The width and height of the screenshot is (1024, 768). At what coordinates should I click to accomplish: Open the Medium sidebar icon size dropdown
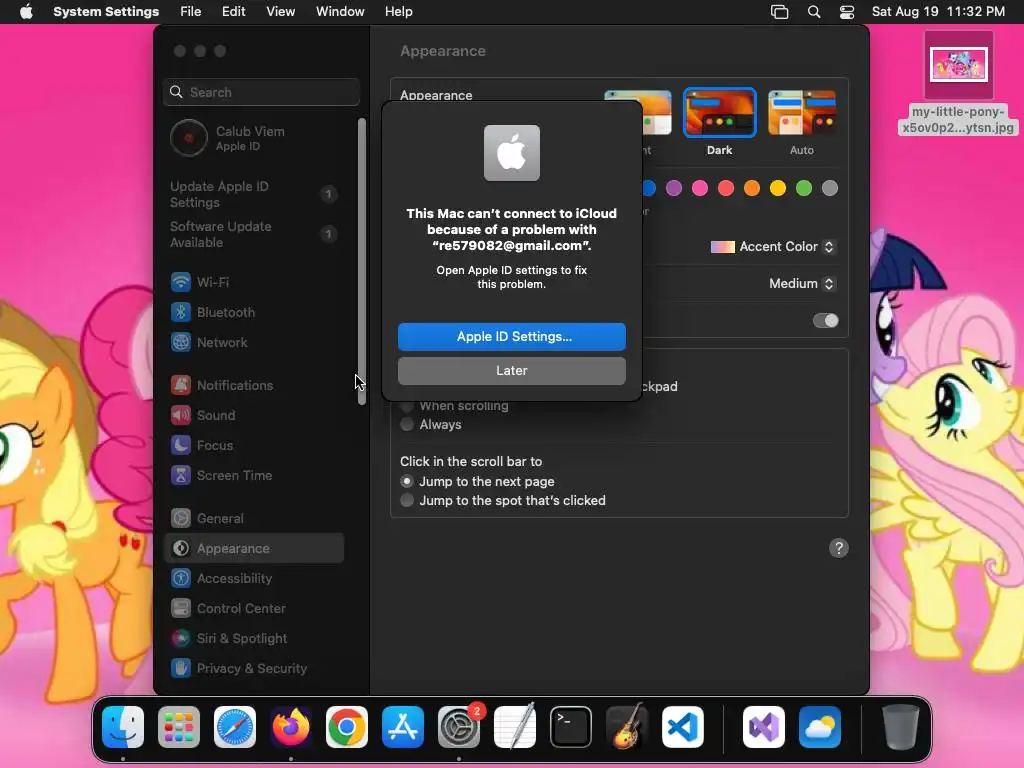(802, 283)
